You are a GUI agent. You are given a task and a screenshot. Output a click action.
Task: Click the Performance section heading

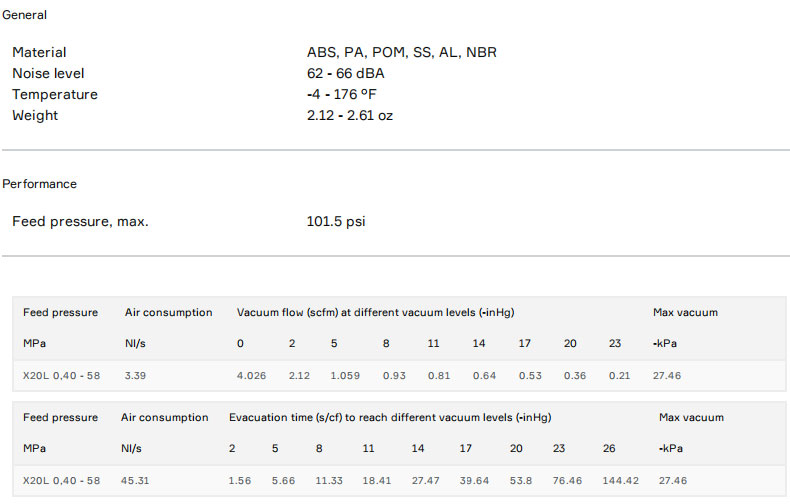40,184
